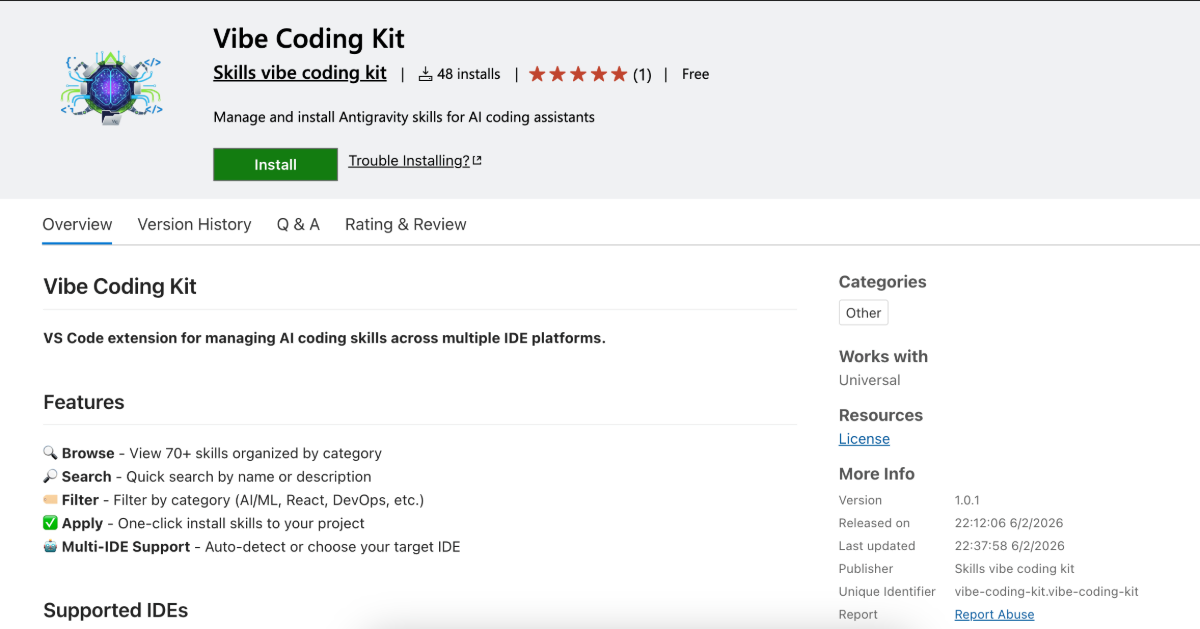The image size is (1200, 629).
Task: Click the Last updated label
Action: [877, 546]
